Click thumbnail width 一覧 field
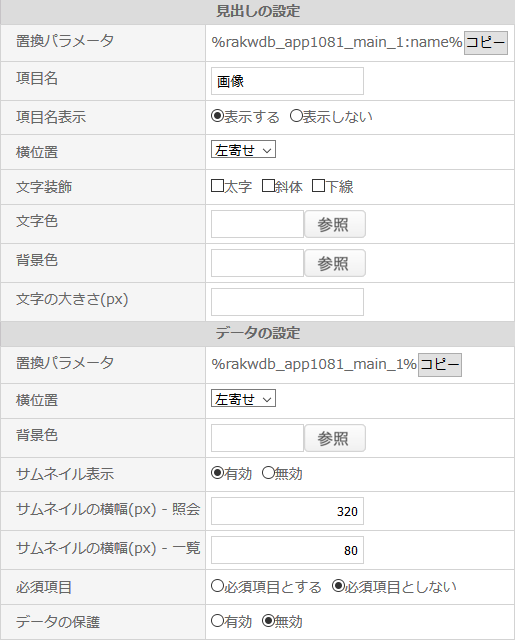 [x=287, y=550]
